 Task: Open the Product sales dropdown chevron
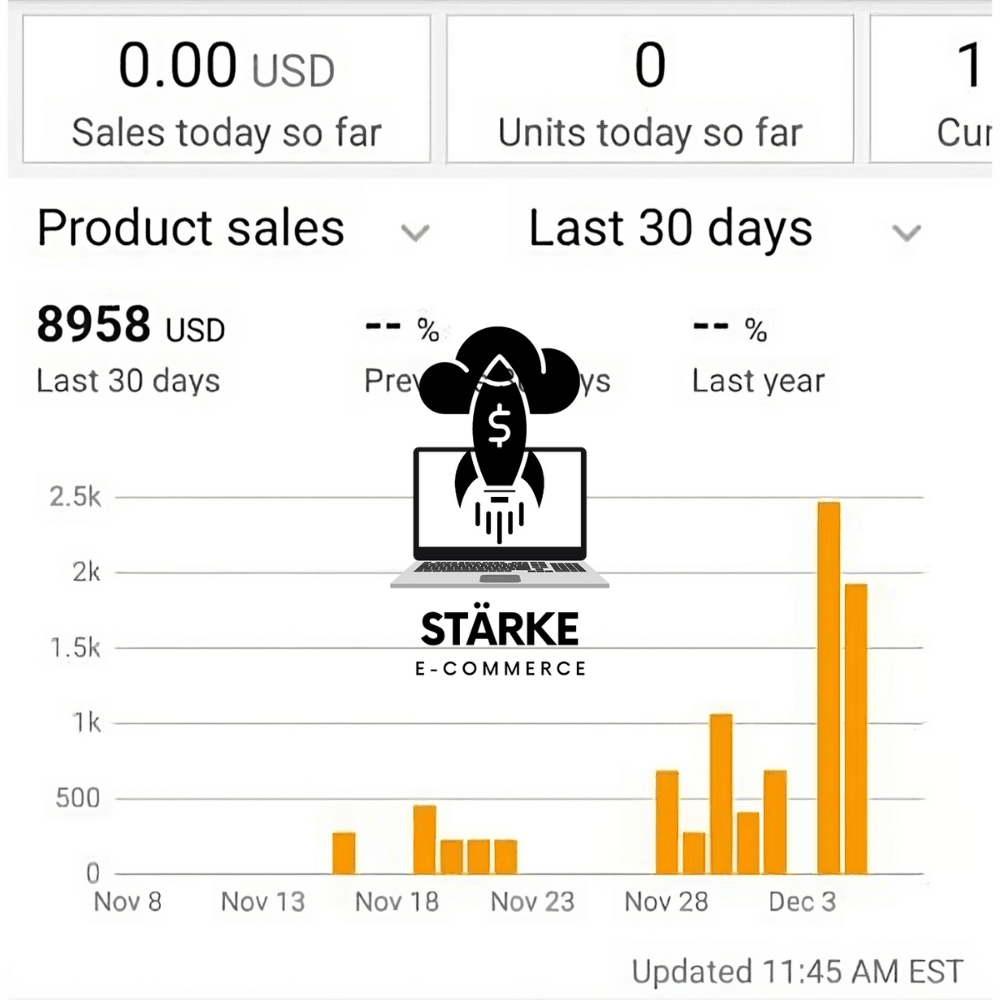click(x=415, y=232)
